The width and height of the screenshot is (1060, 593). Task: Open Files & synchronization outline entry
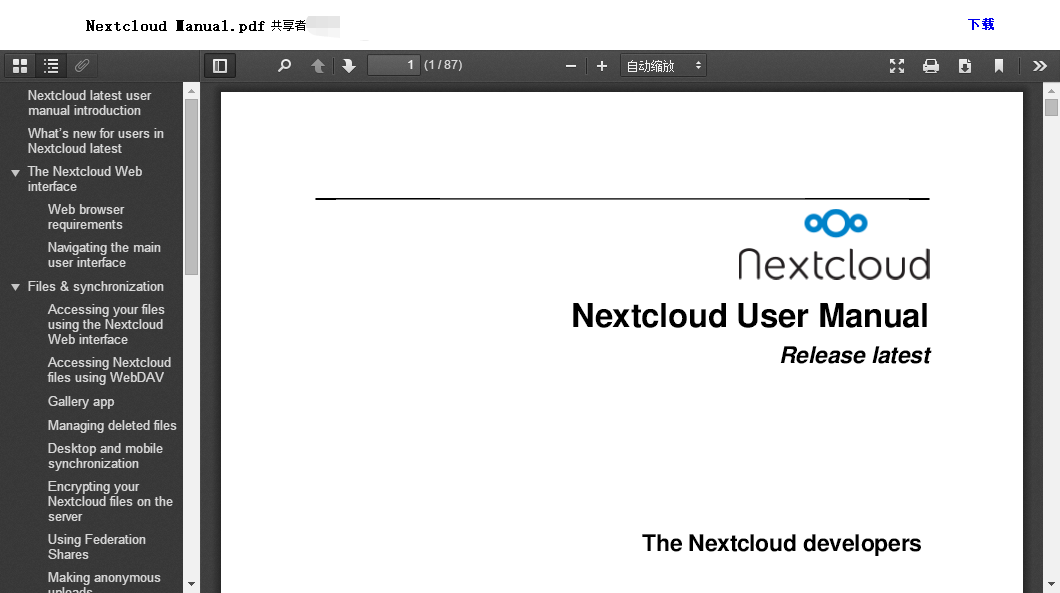pyautogui.click(x=95, y=287)
